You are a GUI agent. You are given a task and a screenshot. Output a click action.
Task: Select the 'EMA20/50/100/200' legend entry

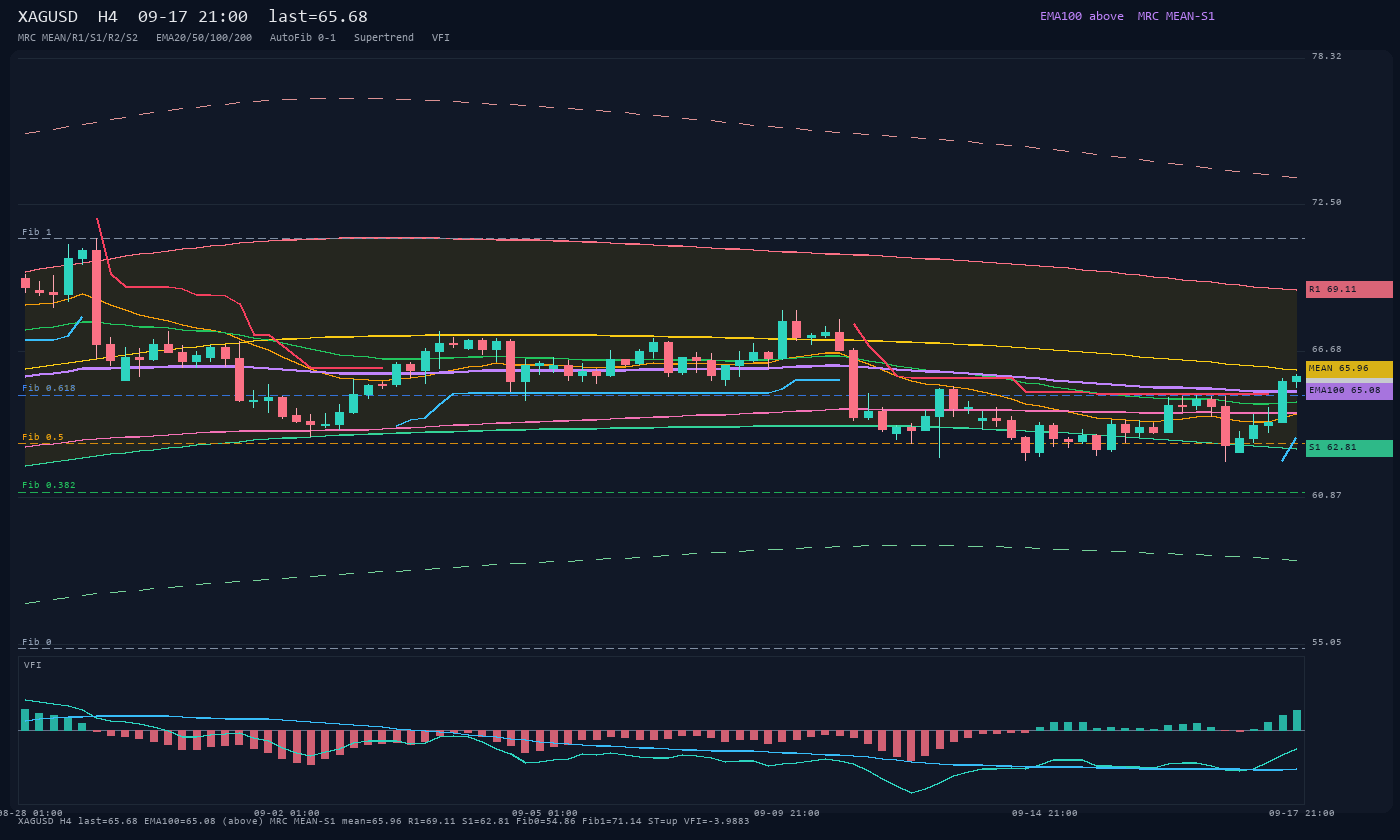[x=204, y=38]
